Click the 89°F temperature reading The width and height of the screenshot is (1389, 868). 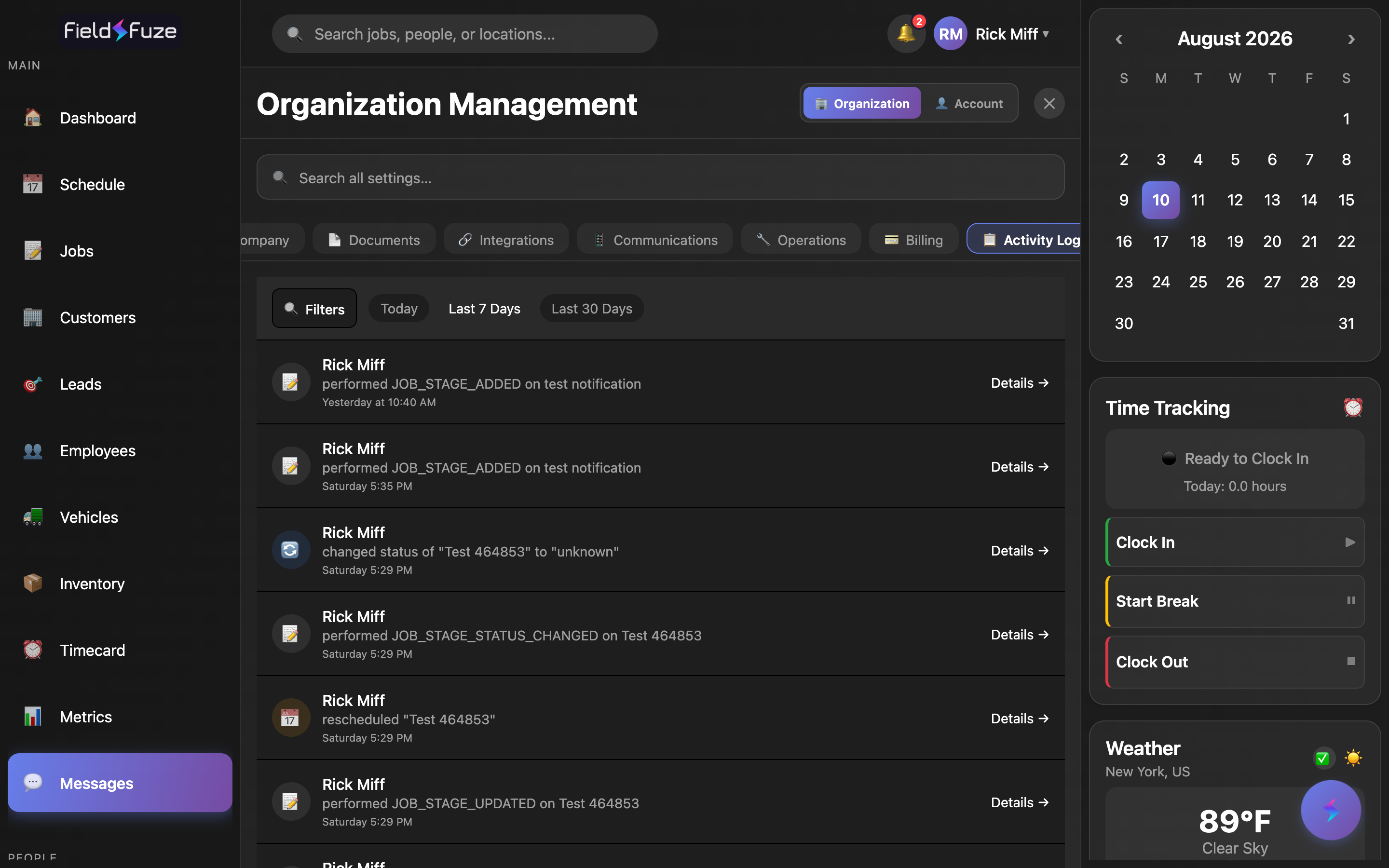1235,821
